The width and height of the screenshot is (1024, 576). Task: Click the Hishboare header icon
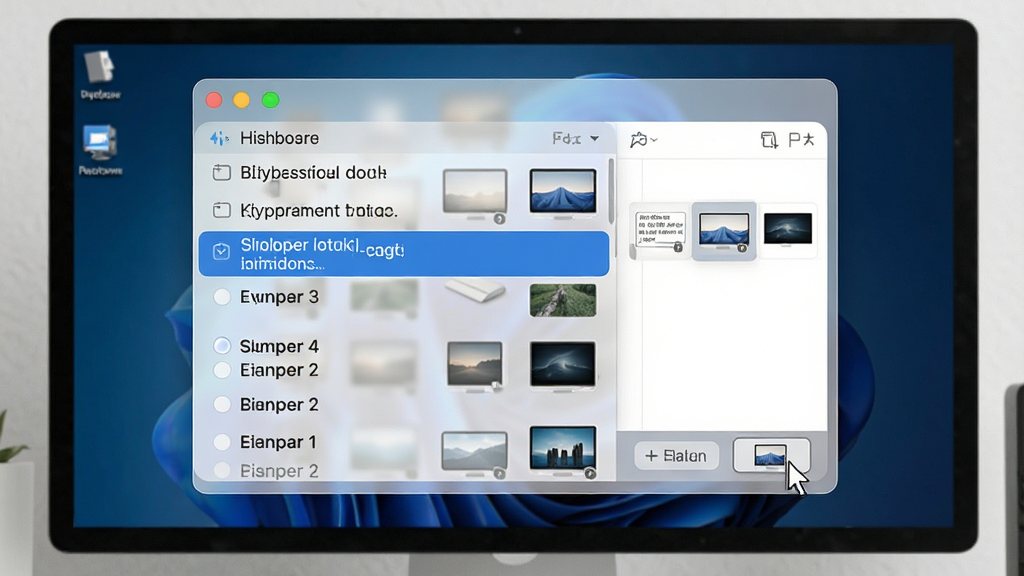(219, 138)
